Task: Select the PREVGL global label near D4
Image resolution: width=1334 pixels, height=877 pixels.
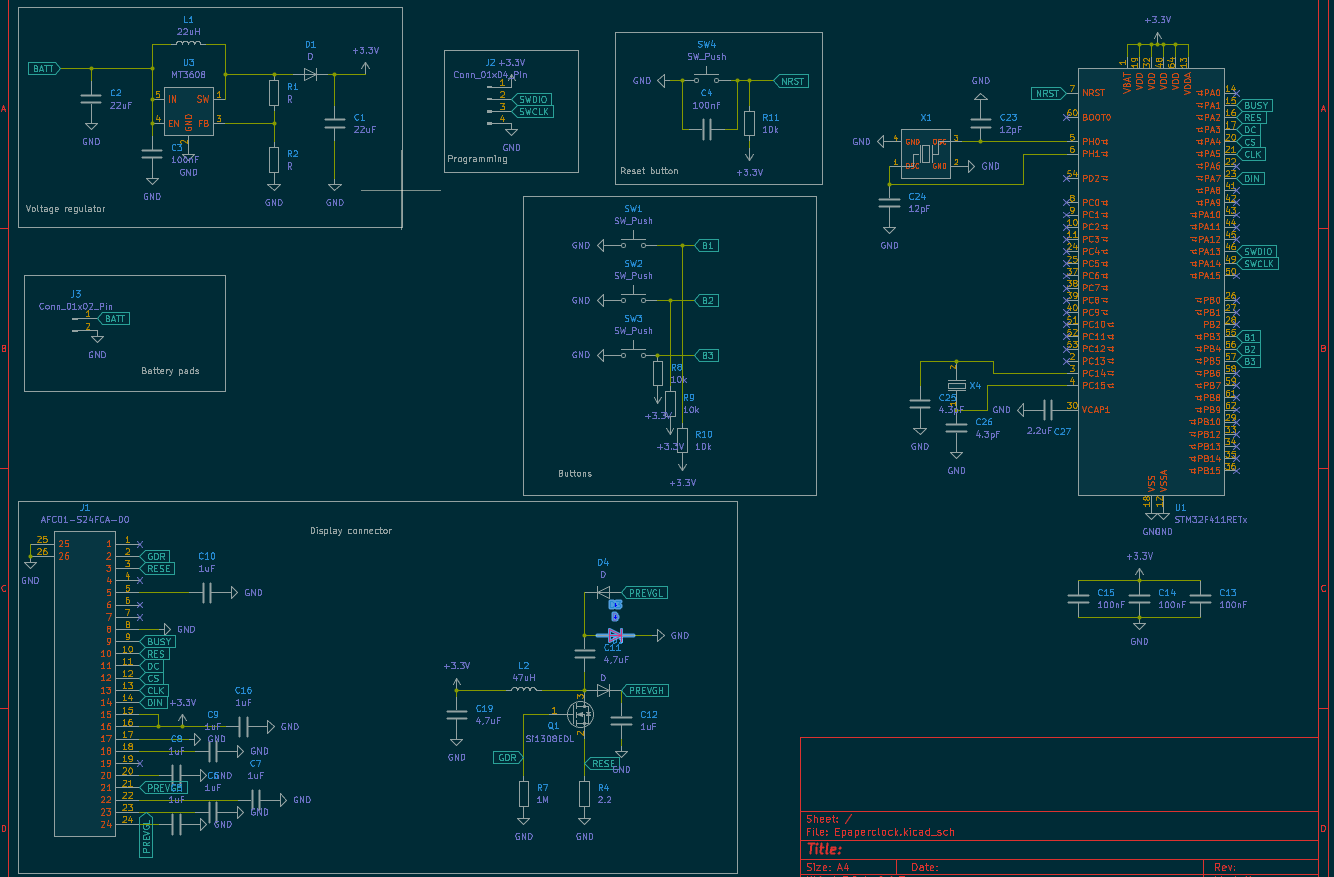Action: point(645,593)
